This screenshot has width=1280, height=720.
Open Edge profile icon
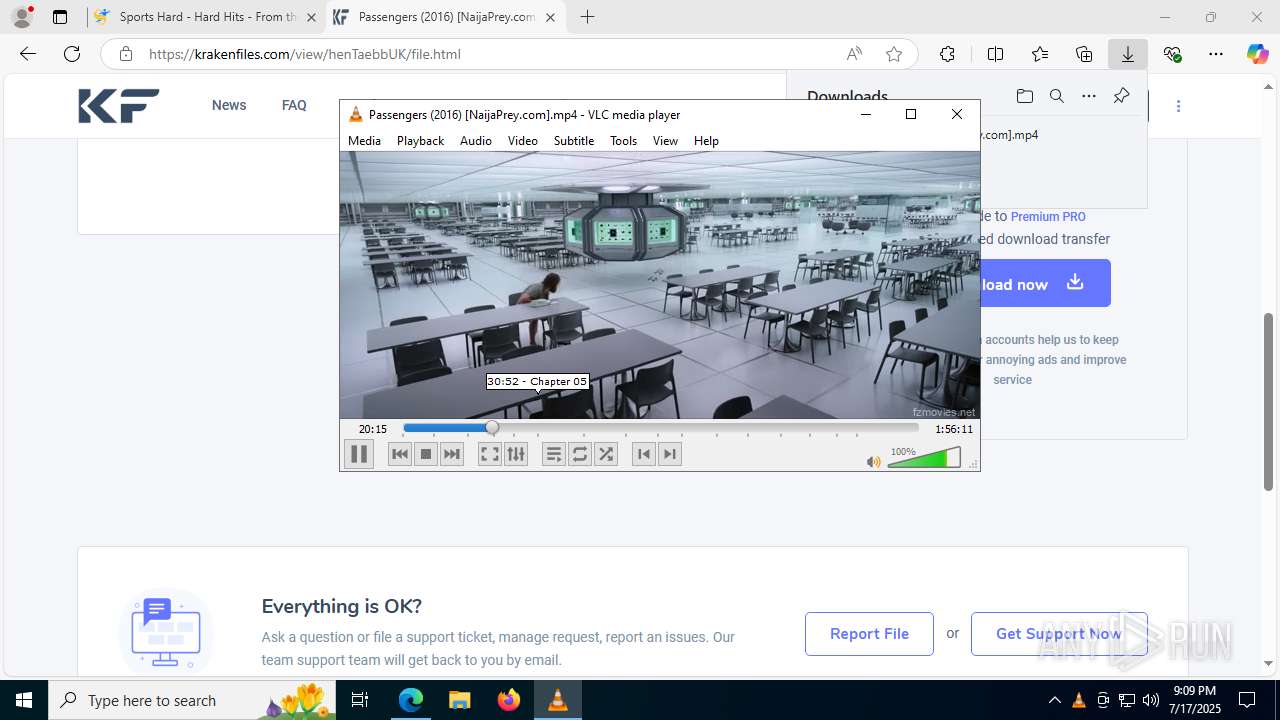click(22, 17)
